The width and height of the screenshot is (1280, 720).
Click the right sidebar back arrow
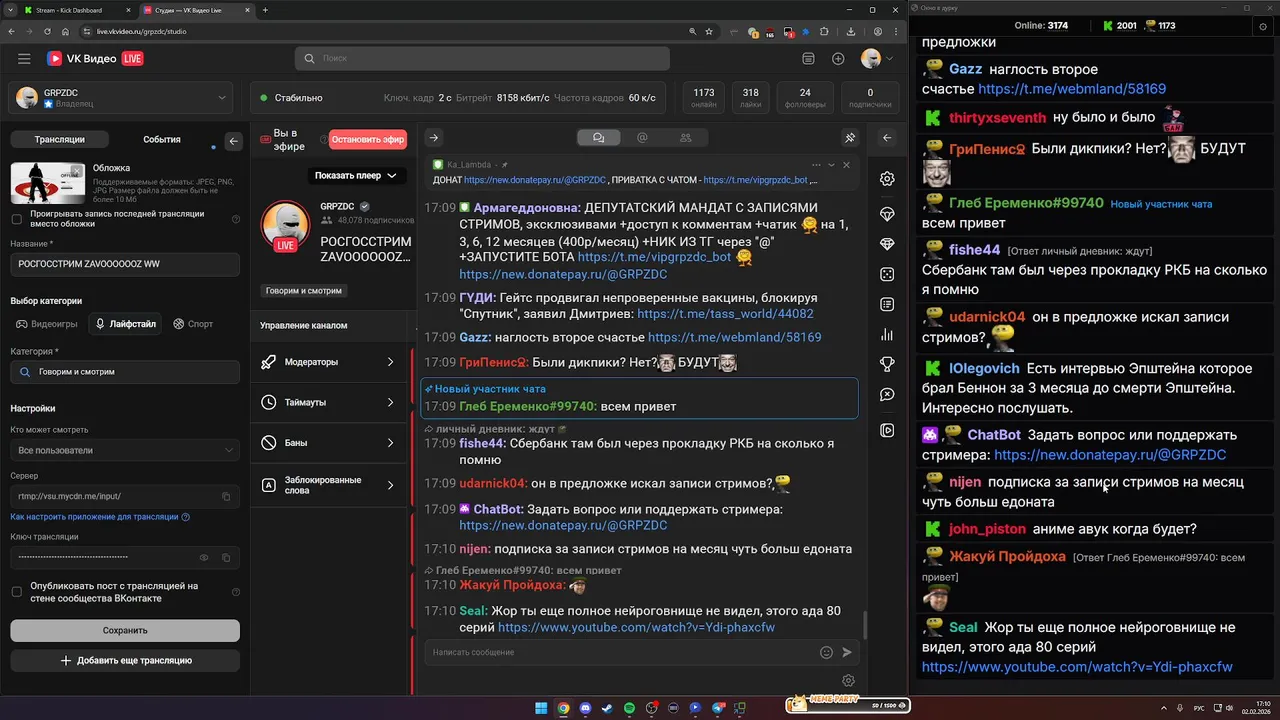click(x=887, y=138)
